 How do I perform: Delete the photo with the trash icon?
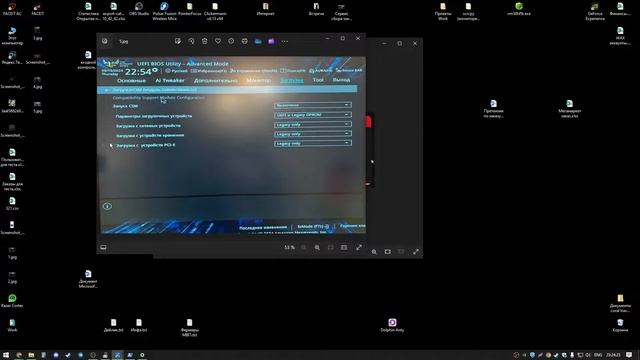[204, 41]
